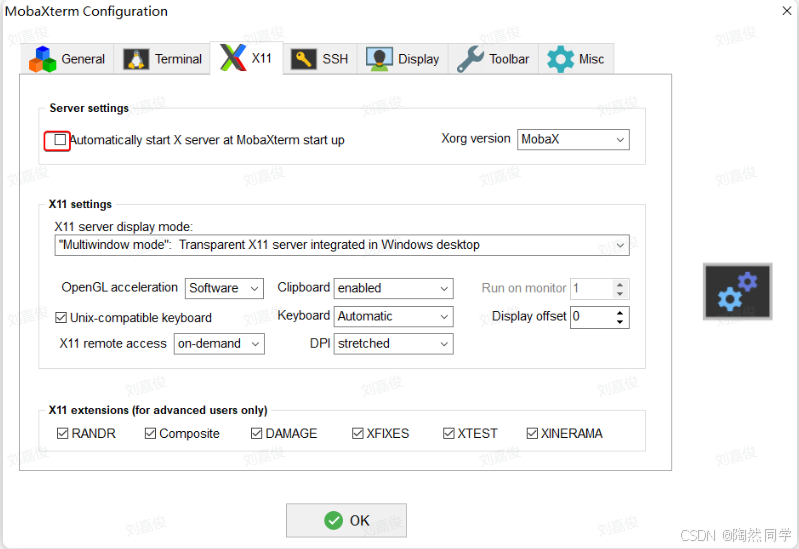The height and width of the screenshot is (549, 799).
Task: Click the Display tab monitor icon
Action: [x=379, y=59]
